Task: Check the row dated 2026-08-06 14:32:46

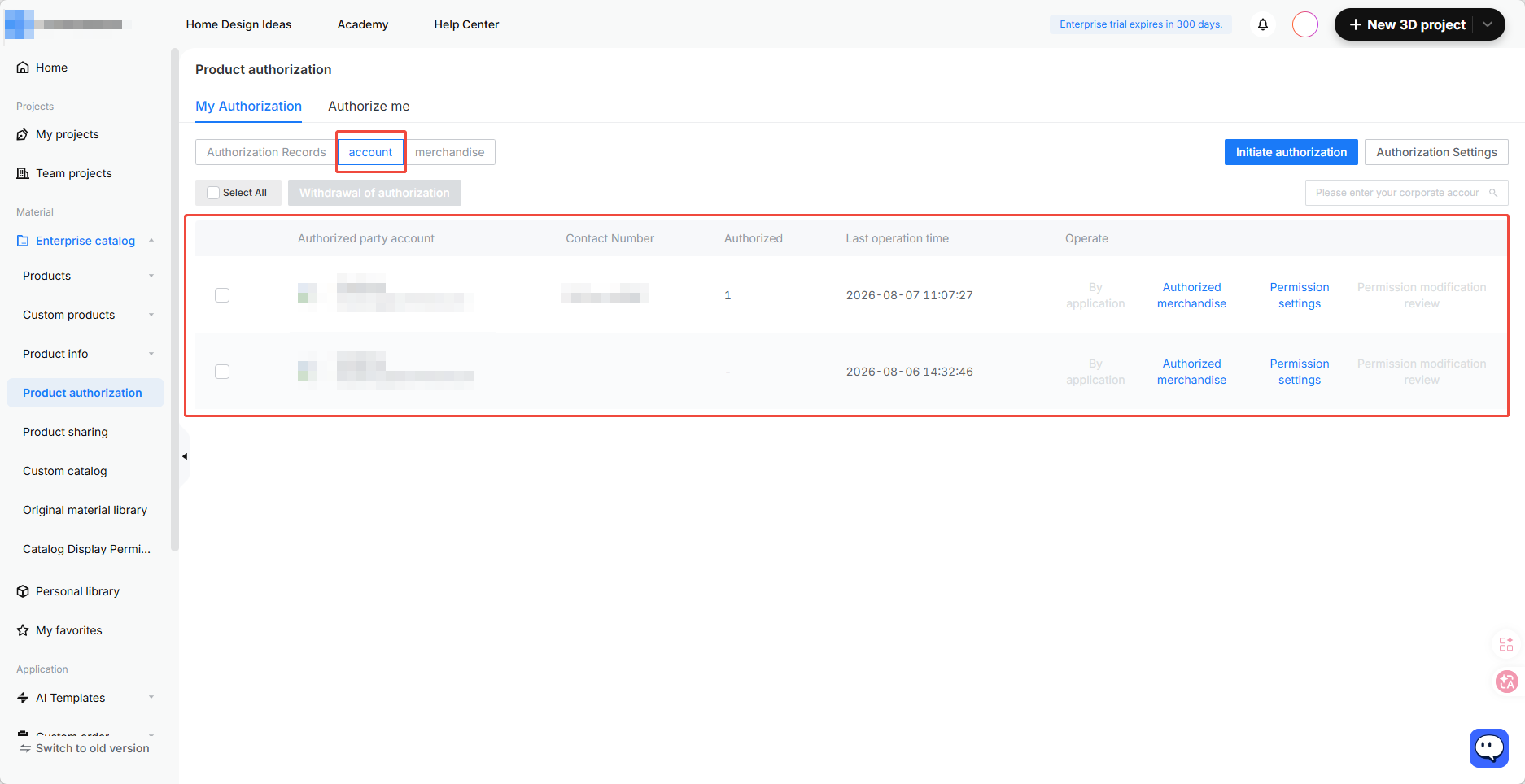Action: [222, 372]
